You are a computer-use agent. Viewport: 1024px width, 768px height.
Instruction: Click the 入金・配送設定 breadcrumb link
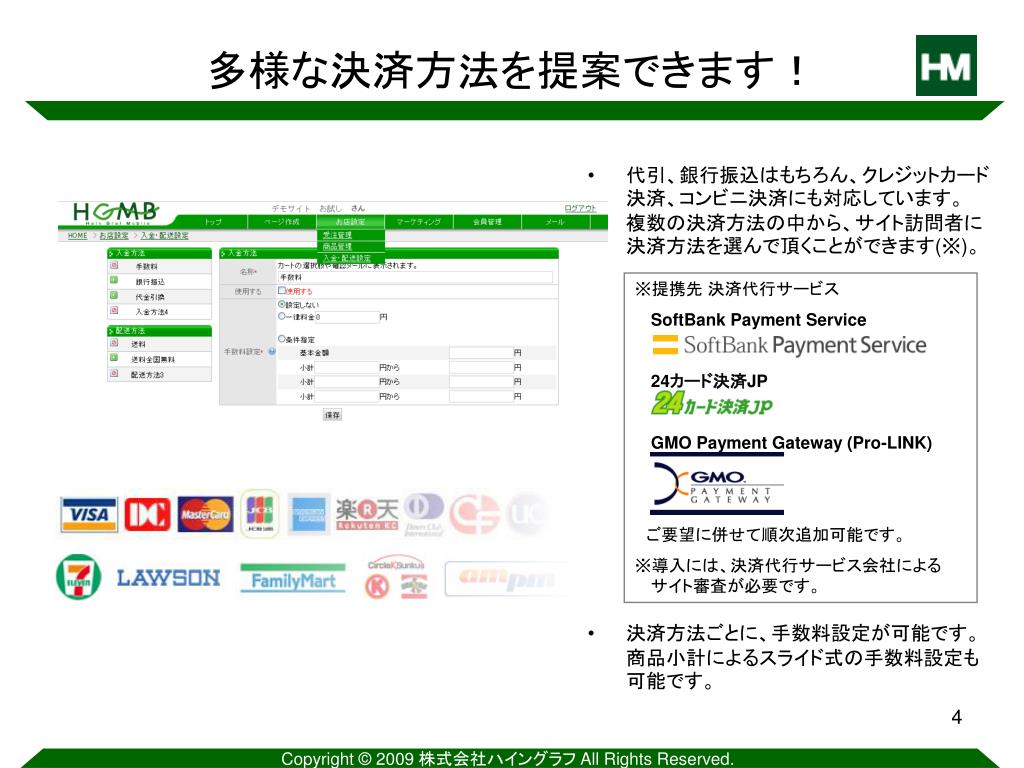pyautogui.click(x=165, y=236)
